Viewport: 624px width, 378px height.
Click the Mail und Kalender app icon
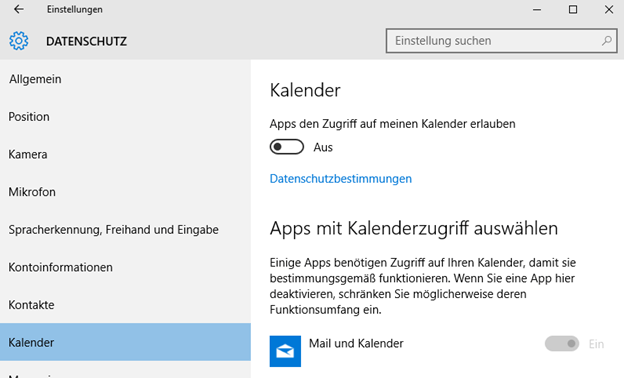285,351
